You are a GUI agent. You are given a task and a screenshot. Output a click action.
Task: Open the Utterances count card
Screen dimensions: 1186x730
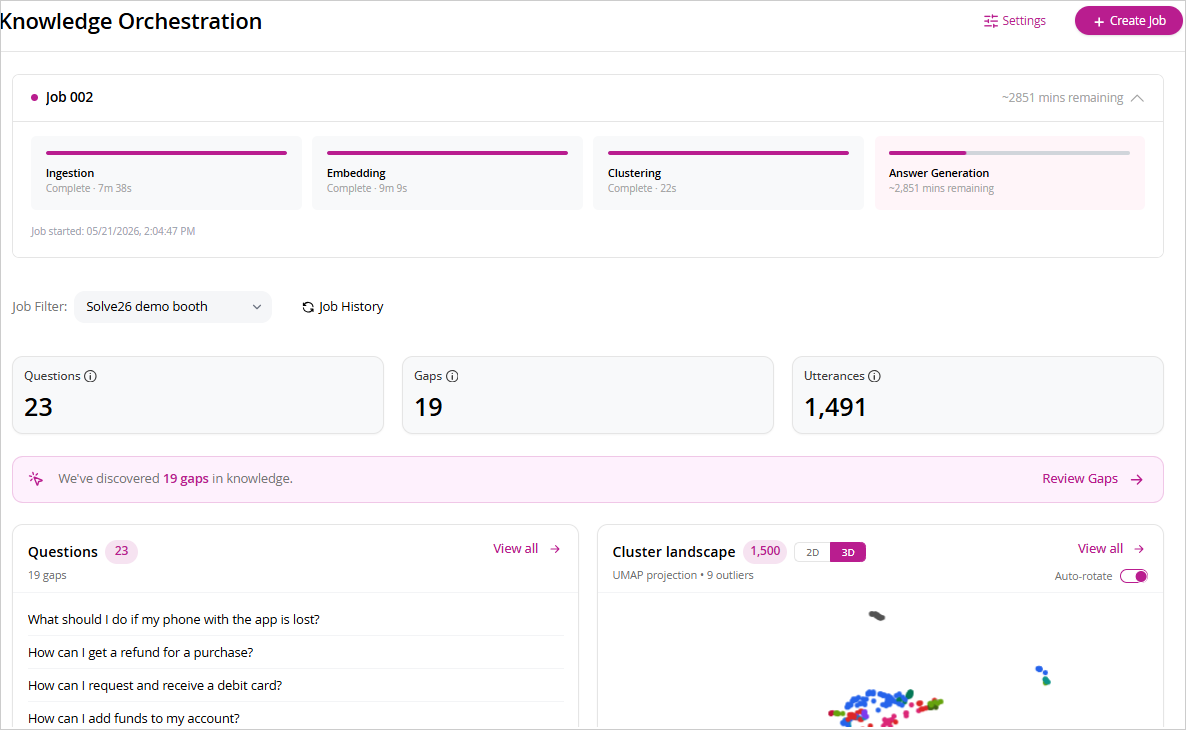point(977,395)
